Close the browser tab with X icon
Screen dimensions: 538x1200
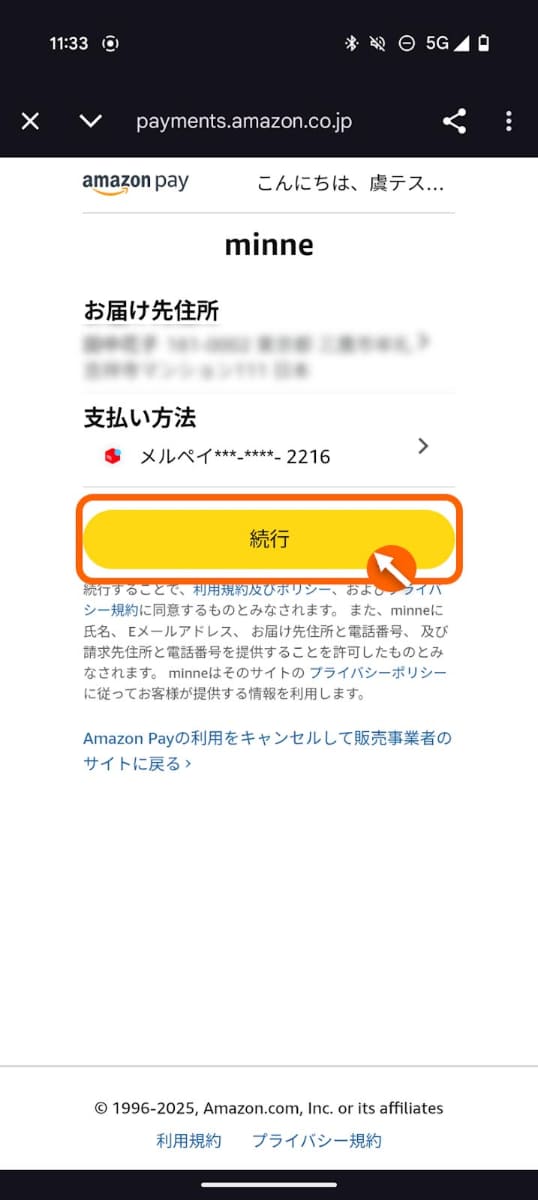31,122
